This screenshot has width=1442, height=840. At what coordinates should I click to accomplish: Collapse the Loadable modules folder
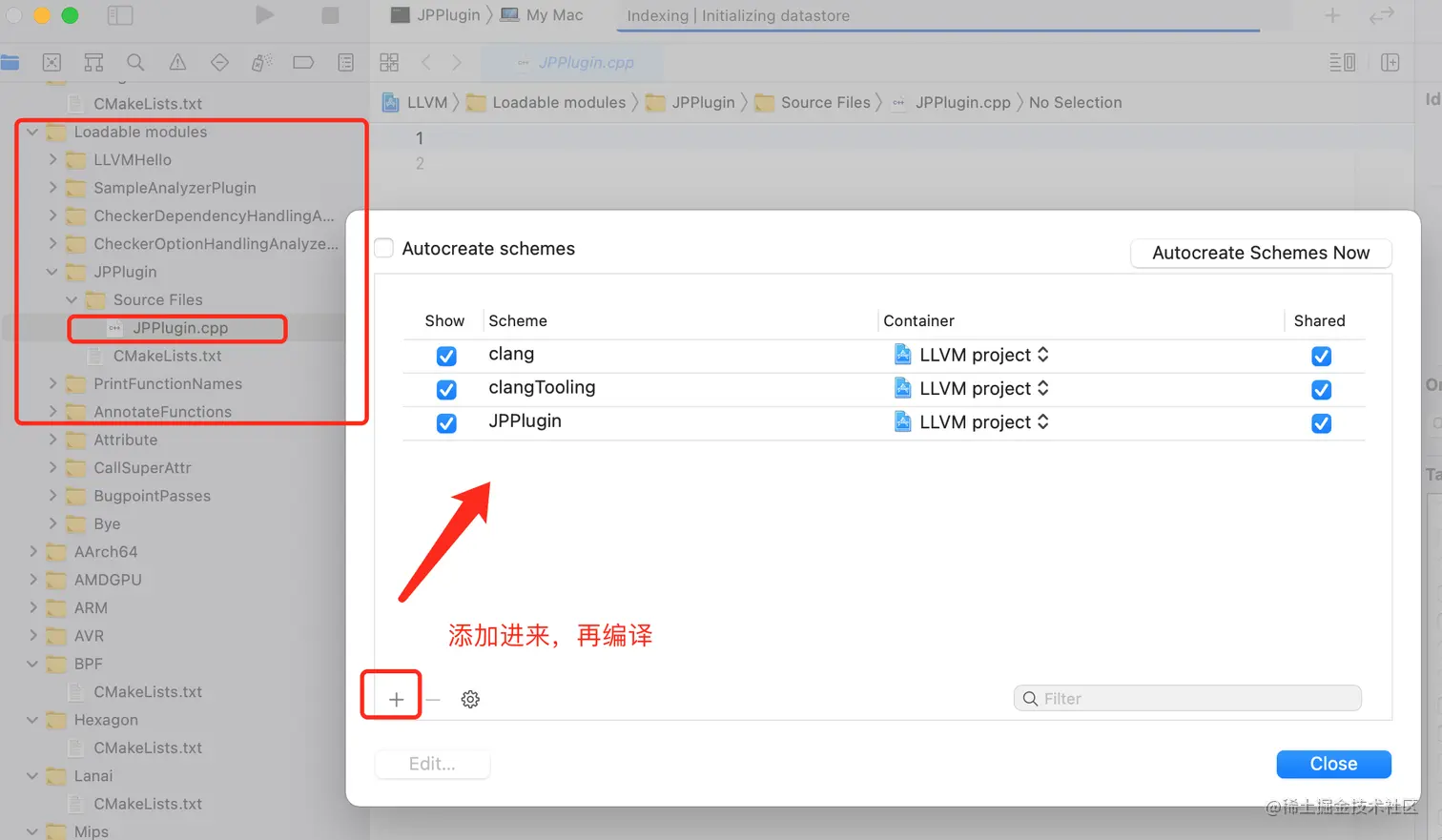tap(33, 132)
